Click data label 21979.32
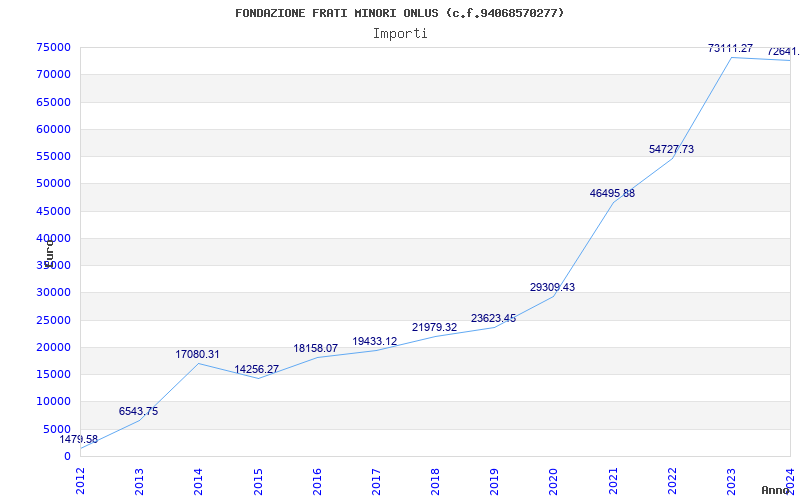This screenshot has height=500, width=800. click(434, 328)
